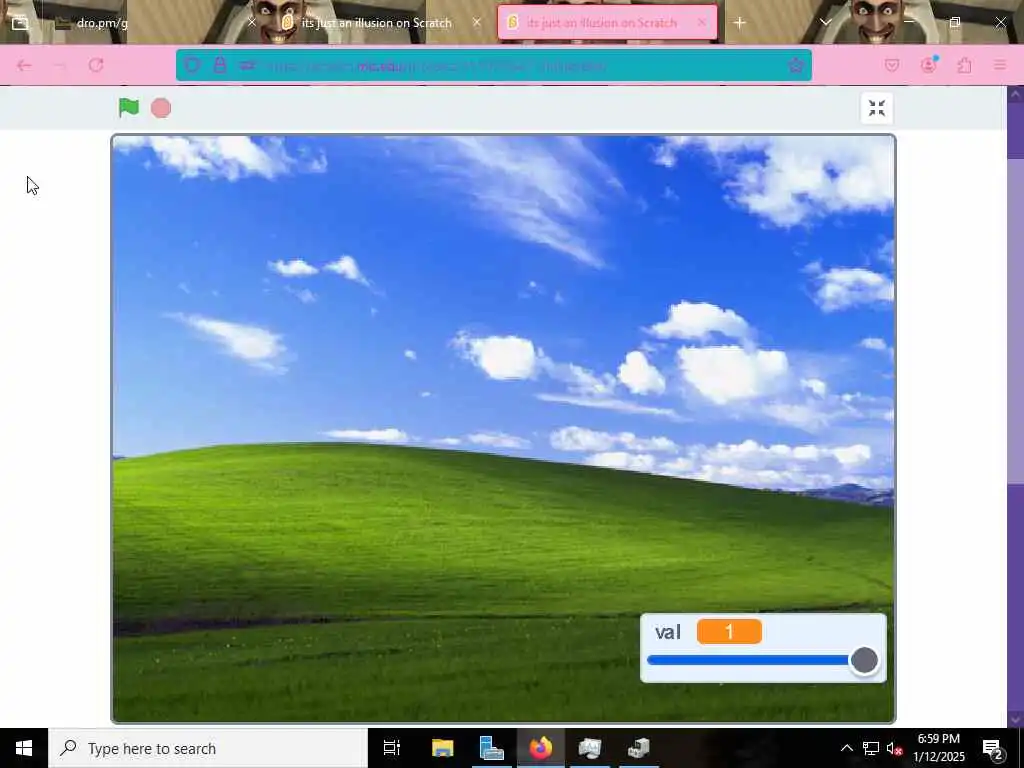Open the Firefox application menu
Screen dimensions: 1024x768
pos(1000,65)
